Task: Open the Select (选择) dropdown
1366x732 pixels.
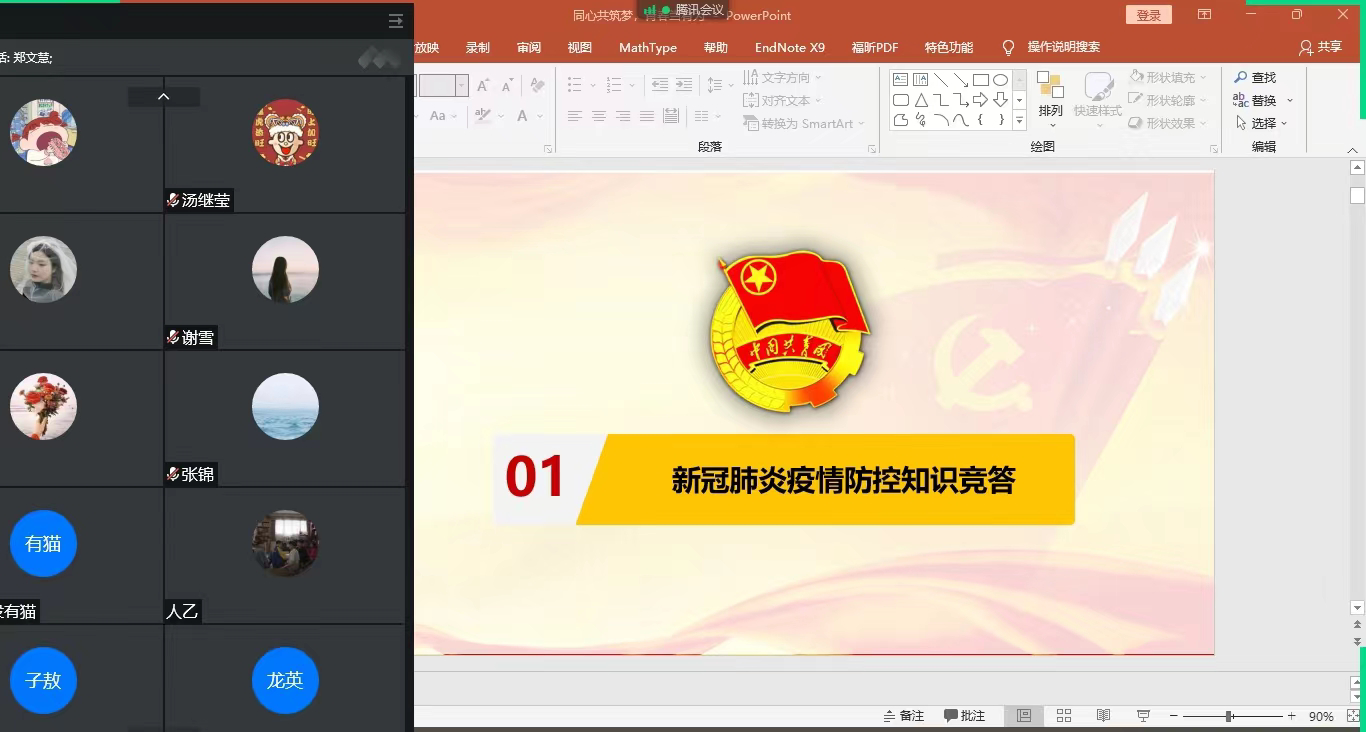Action: coord(1262,123)
